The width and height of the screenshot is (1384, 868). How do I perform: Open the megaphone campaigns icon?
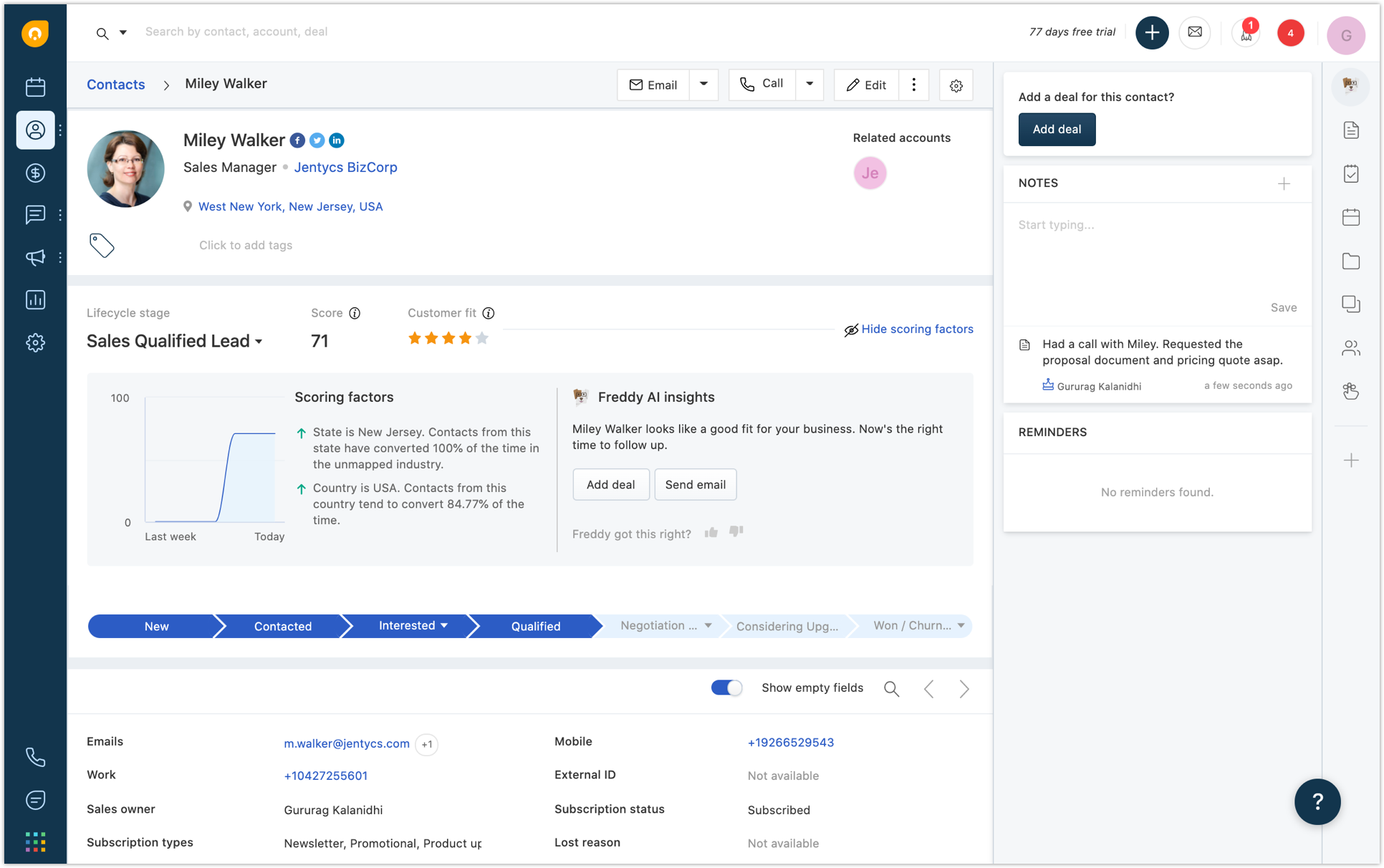click(35, 257)
